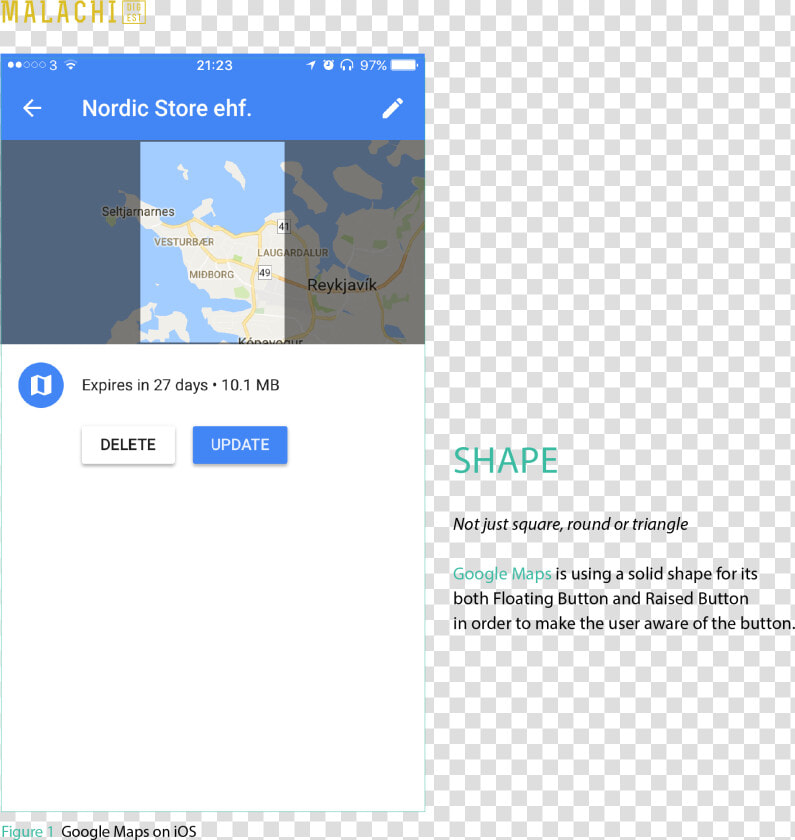
Task: Tap the blue offline map icon
Action: tap(41, 385)
